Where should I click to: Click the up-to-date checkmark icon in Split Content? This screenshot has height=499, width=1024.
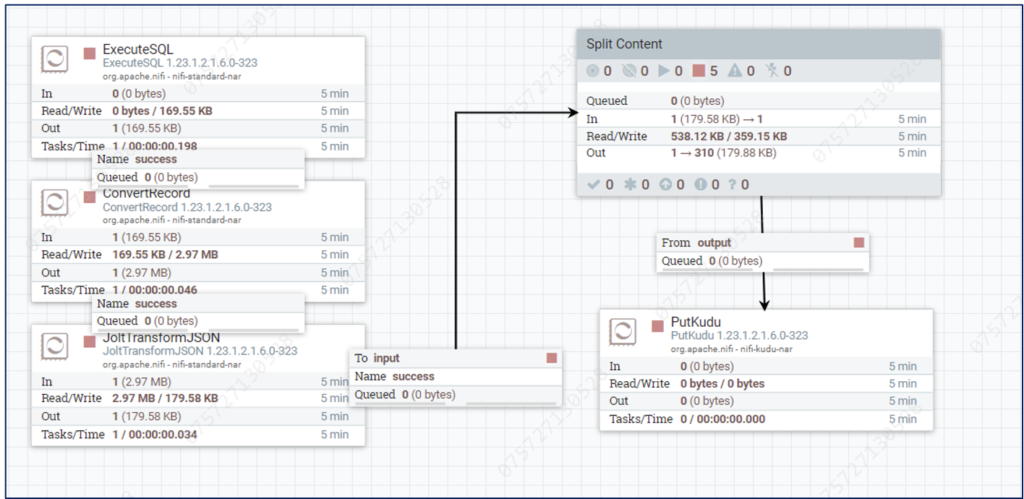593,184
